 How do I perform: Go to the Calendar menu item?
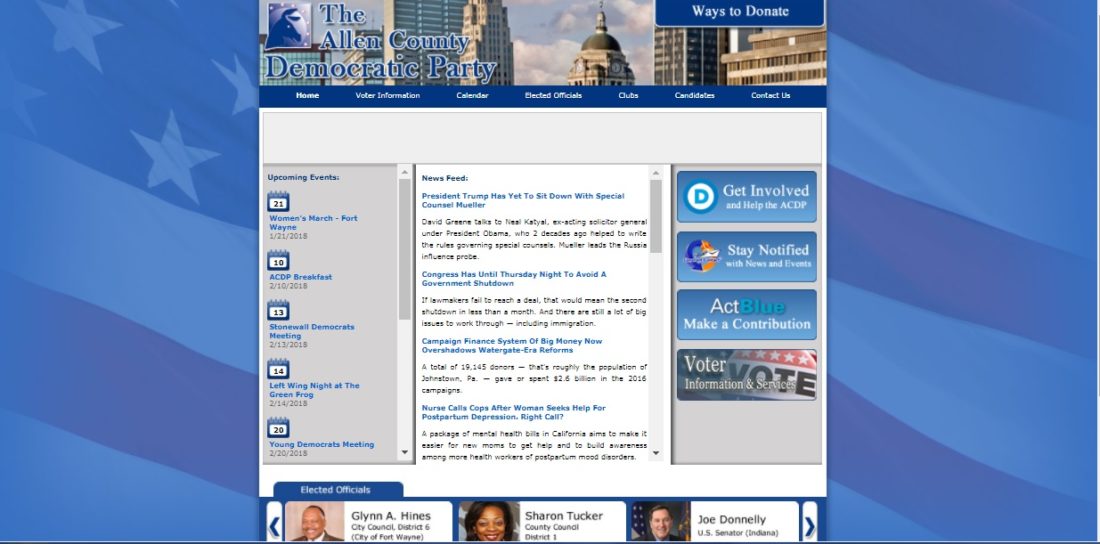472,95
